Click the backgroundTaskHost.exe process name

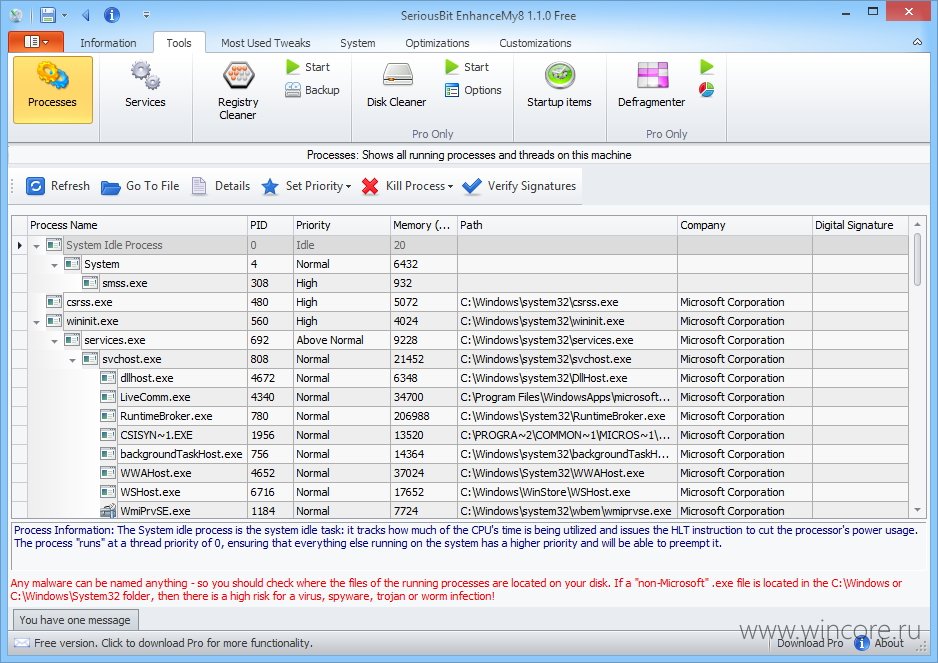click(181, 454)
